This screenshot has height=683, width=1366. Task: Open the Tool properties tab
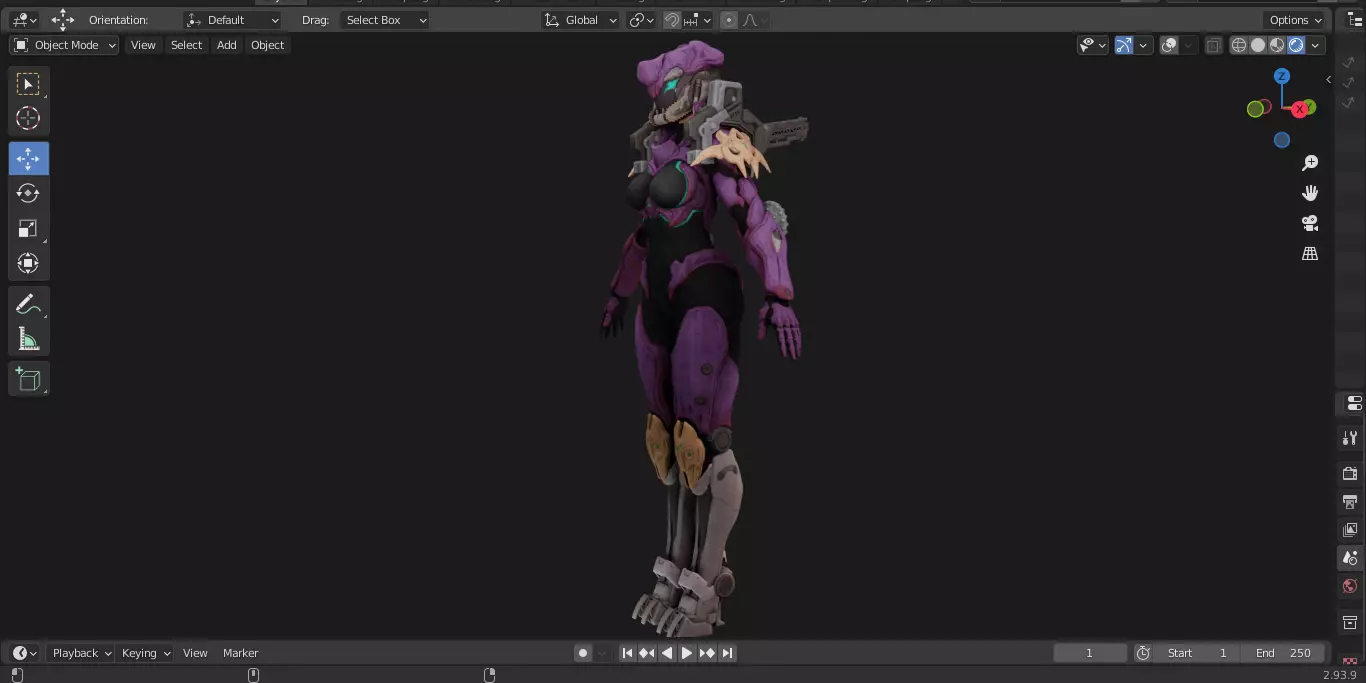pos(1350,438)
